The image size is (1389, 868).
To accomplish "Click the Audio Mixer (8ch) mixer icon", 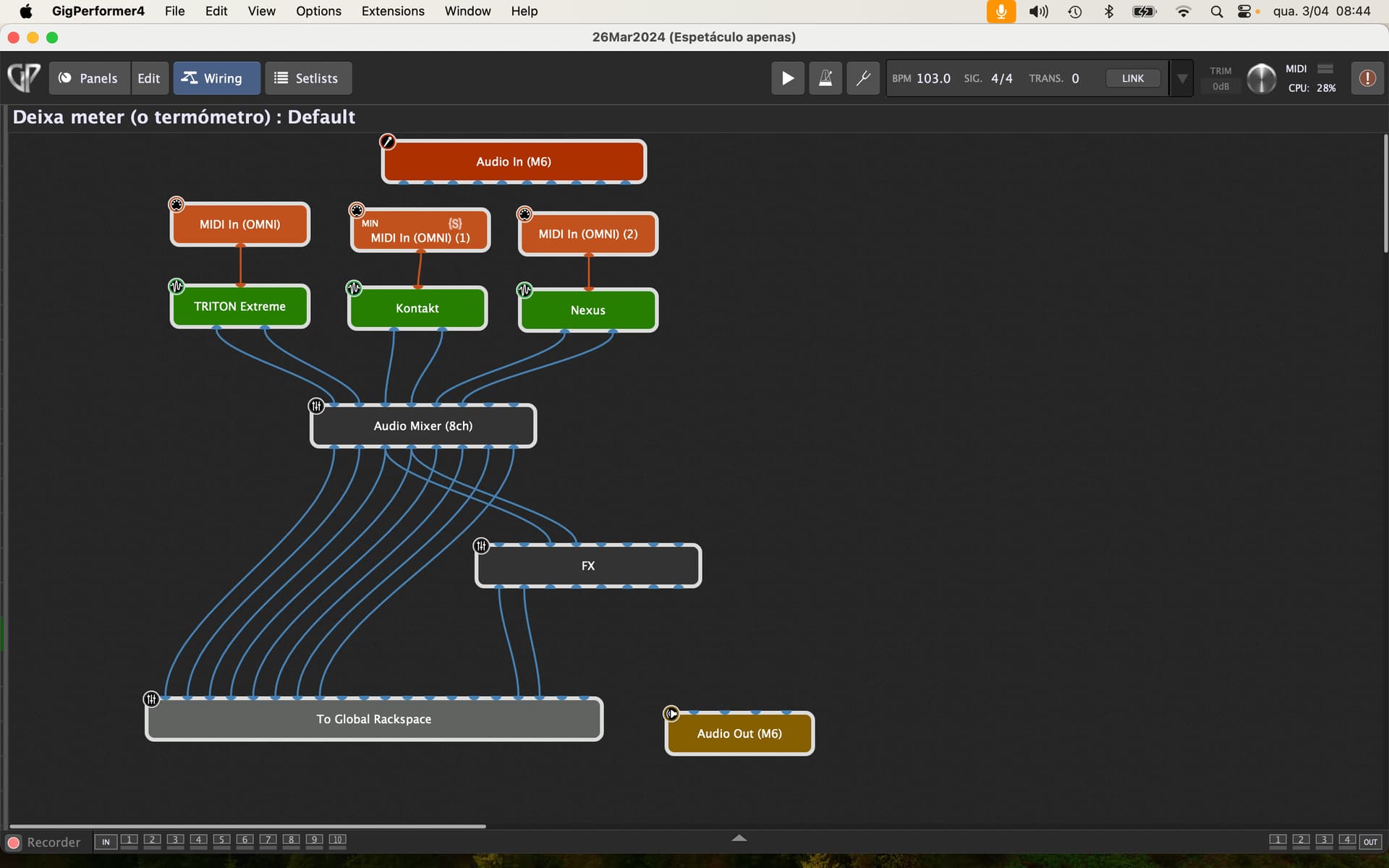I will pos(316,406).
